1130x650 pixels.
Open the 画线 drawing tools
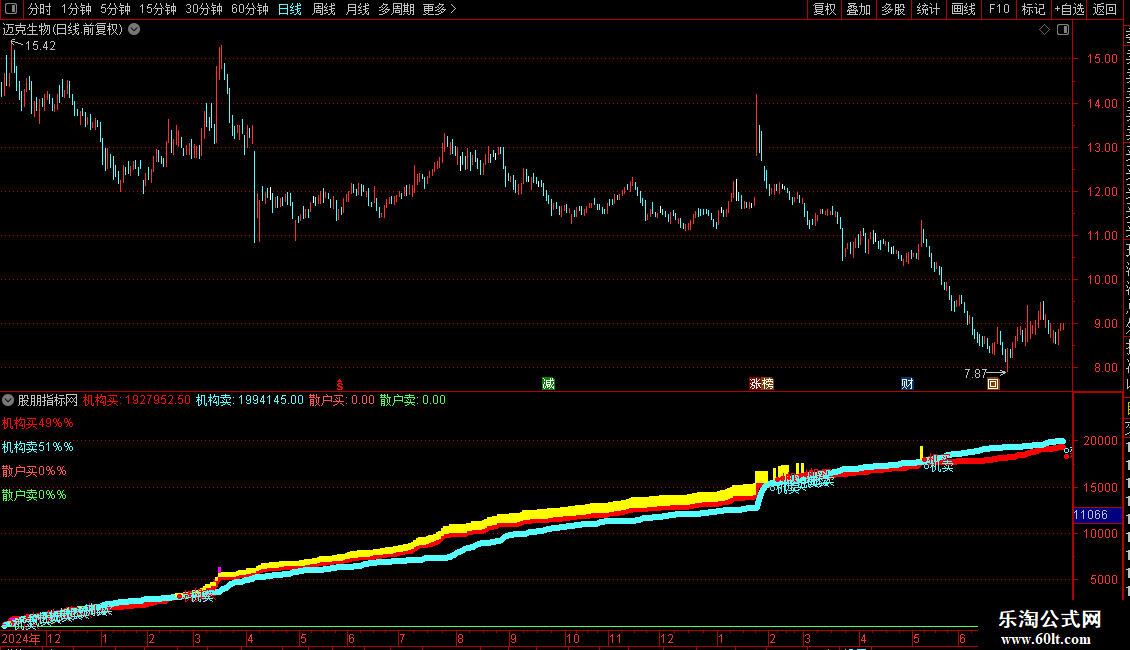(x=964, y=9)
